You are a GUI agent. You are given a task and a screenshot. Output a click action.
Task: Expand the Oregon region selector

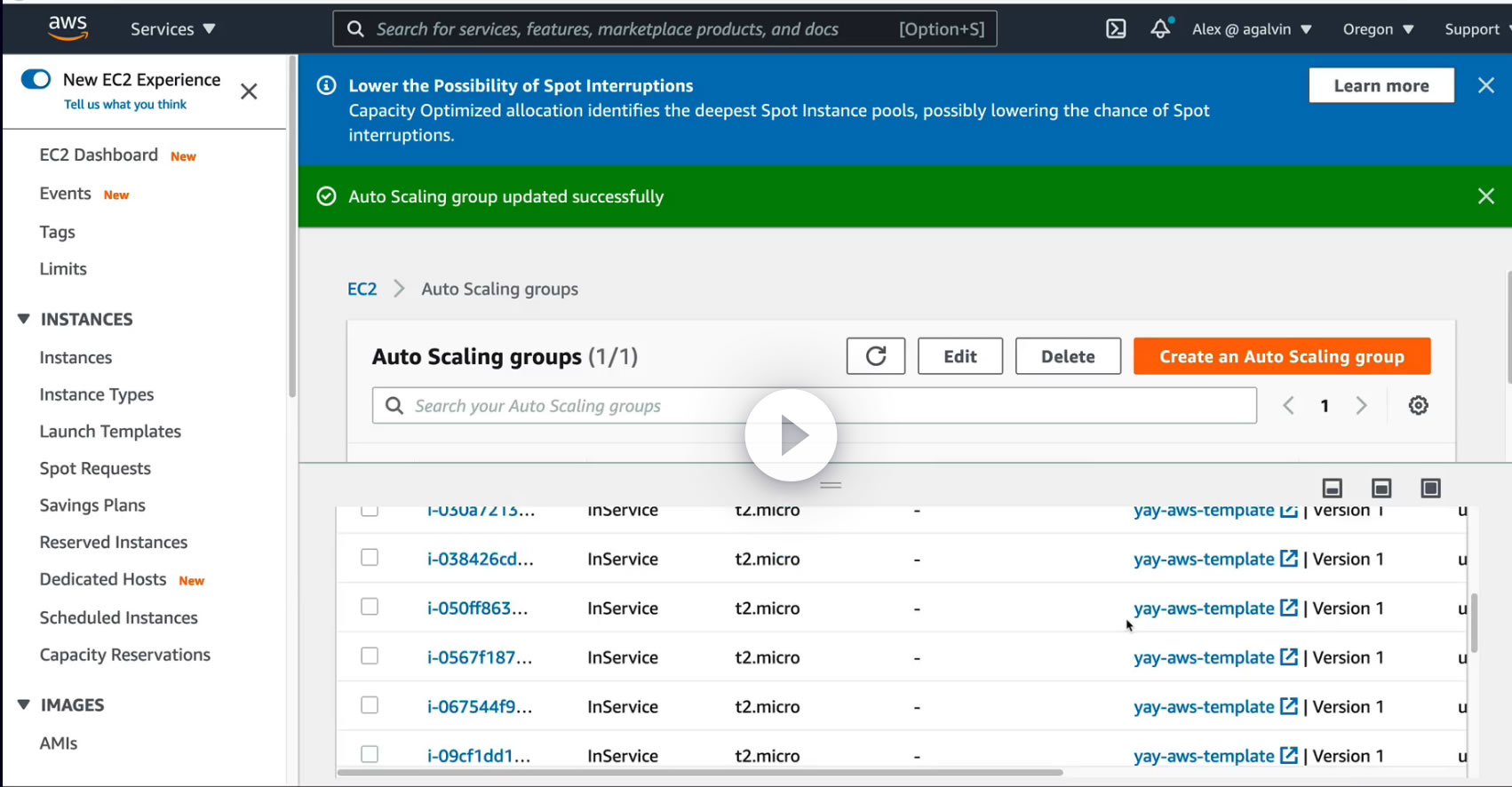[x=1377, y=29]
